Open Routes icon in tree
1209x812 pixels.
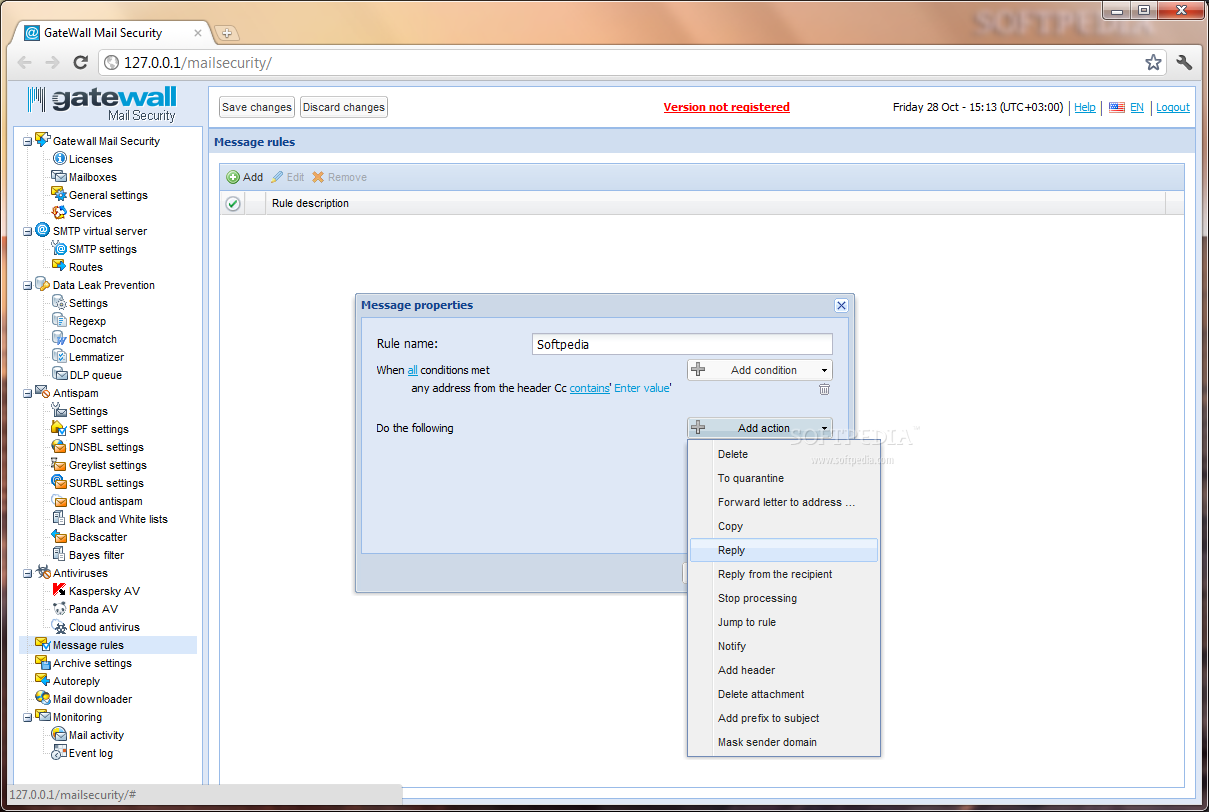59,267
